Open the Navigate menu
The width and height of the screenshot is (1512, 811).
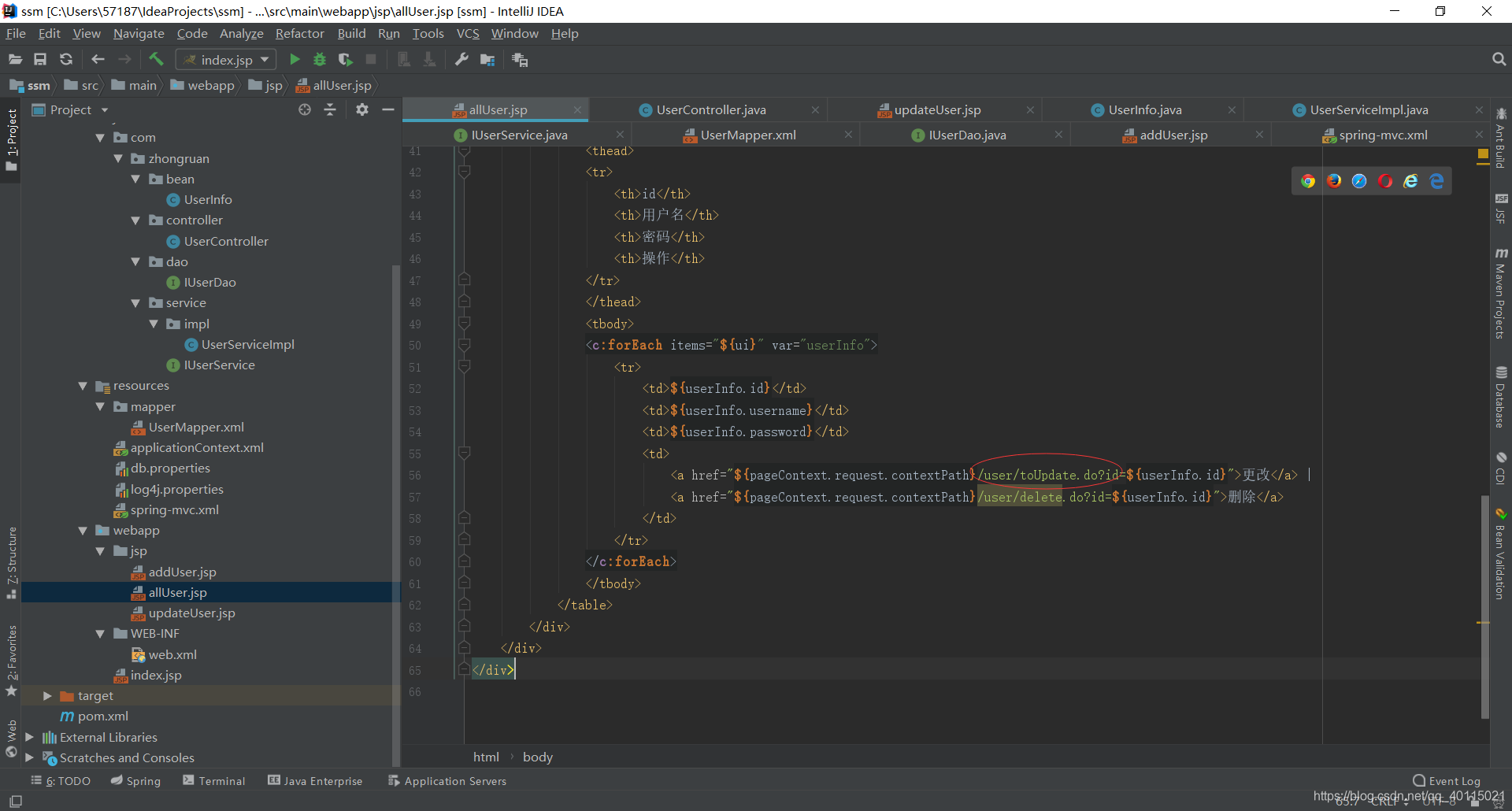(x=139, y=34)
